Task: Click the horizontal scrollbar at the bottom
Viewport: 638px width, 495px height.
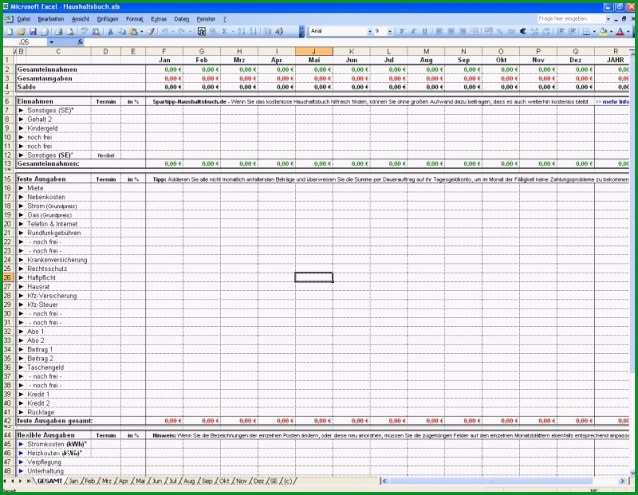Action: pyautogui.click(x=504, y=481)
